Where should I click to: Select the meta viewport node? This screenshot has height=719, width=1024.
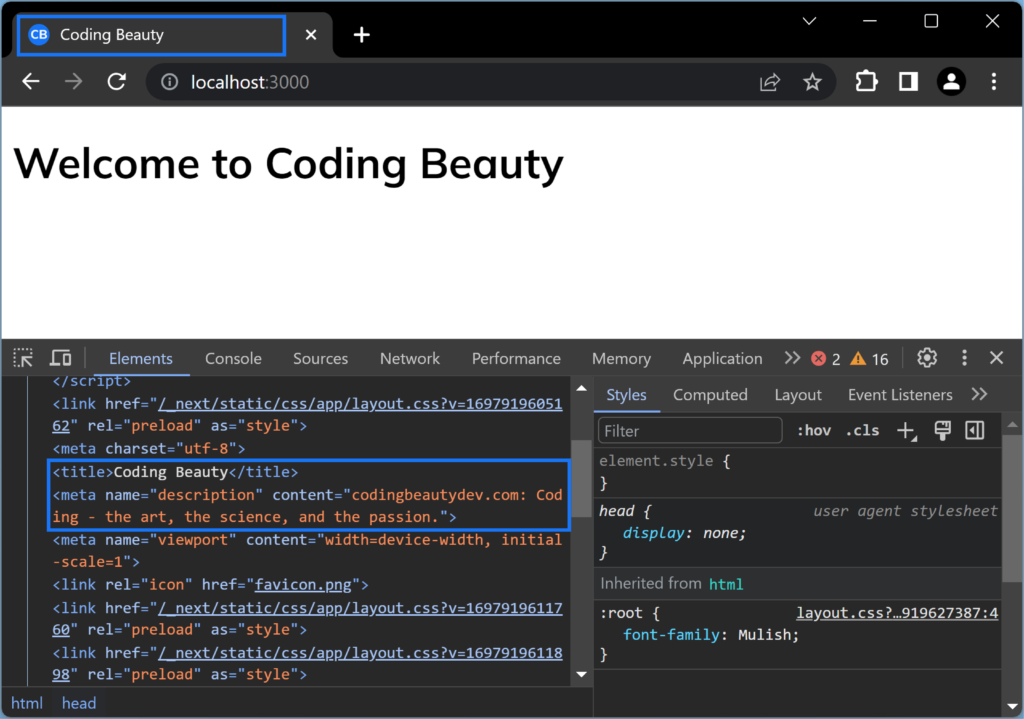(307, 551)
